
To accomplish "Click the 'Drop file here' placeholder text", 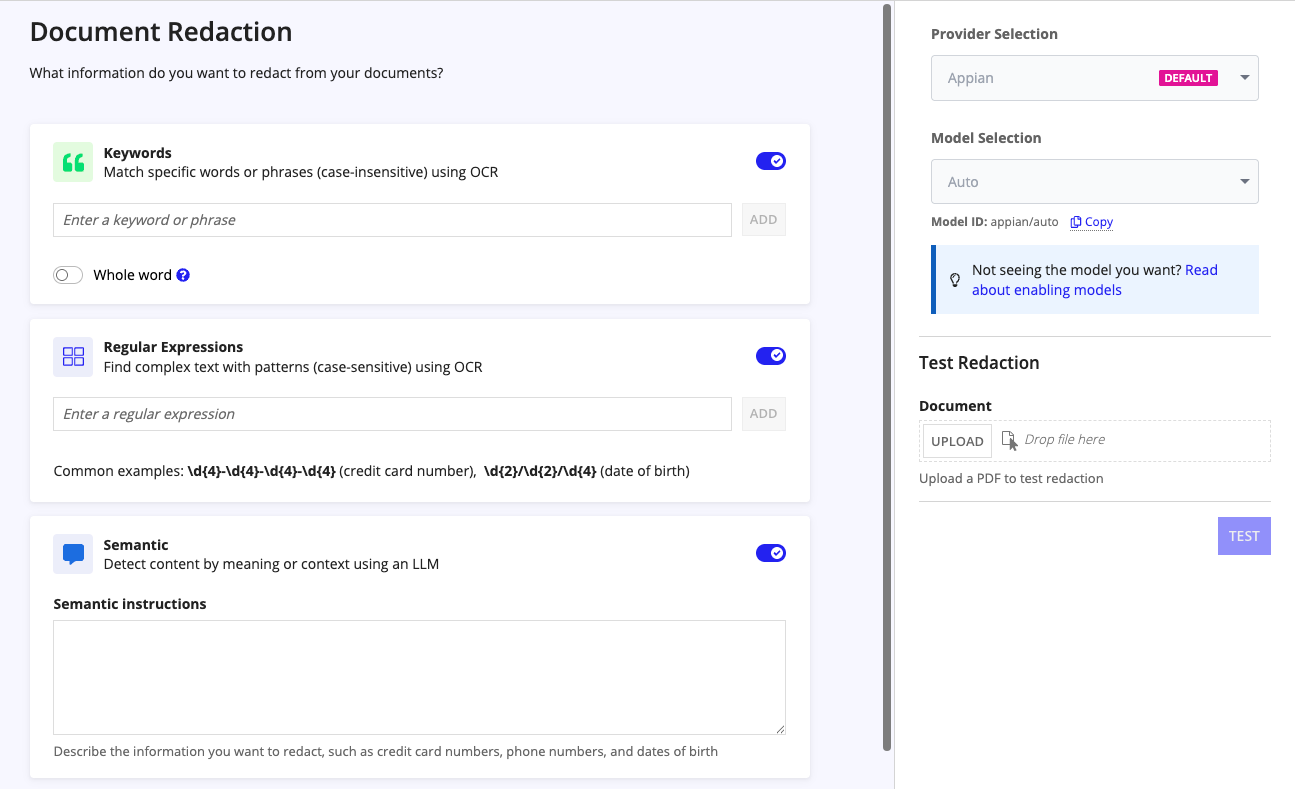I will tap(1065, 439).
